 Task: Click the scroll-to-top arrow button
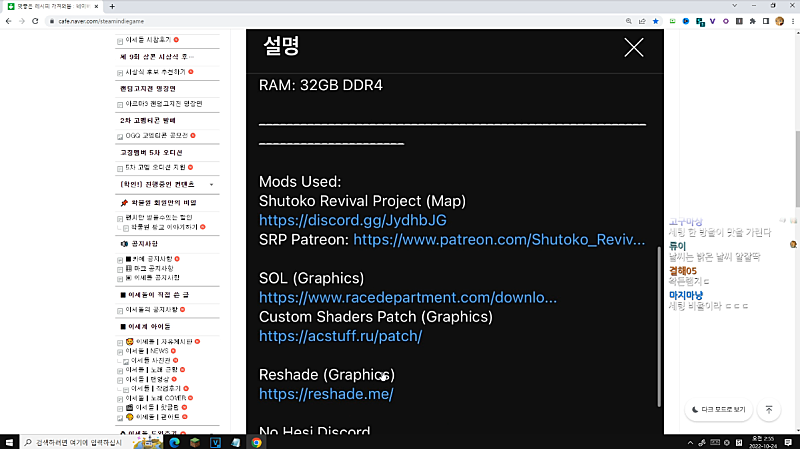tap(769, 410)
